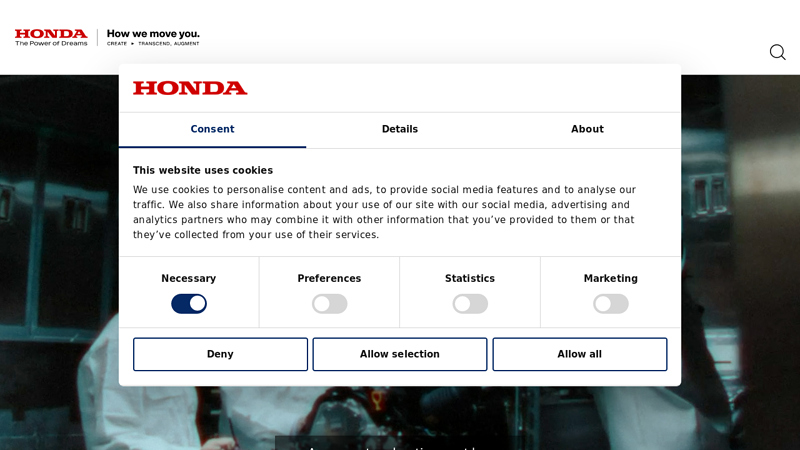This screenshot has height=450, width=800.
Task: Switch to the Consent tab
Action: [x=212, y=130]
